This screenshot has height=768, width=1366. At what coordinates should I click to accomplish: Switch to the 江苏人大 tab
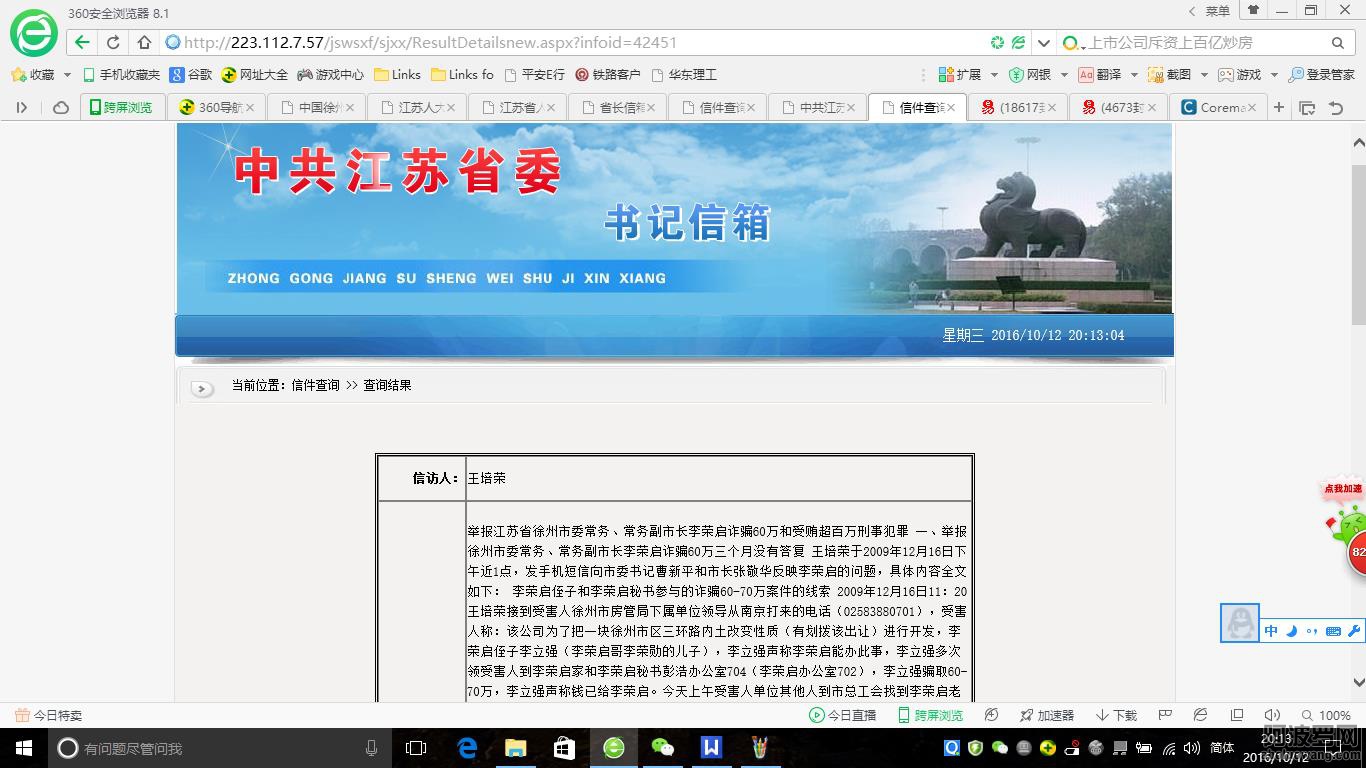tap(416, 107)
